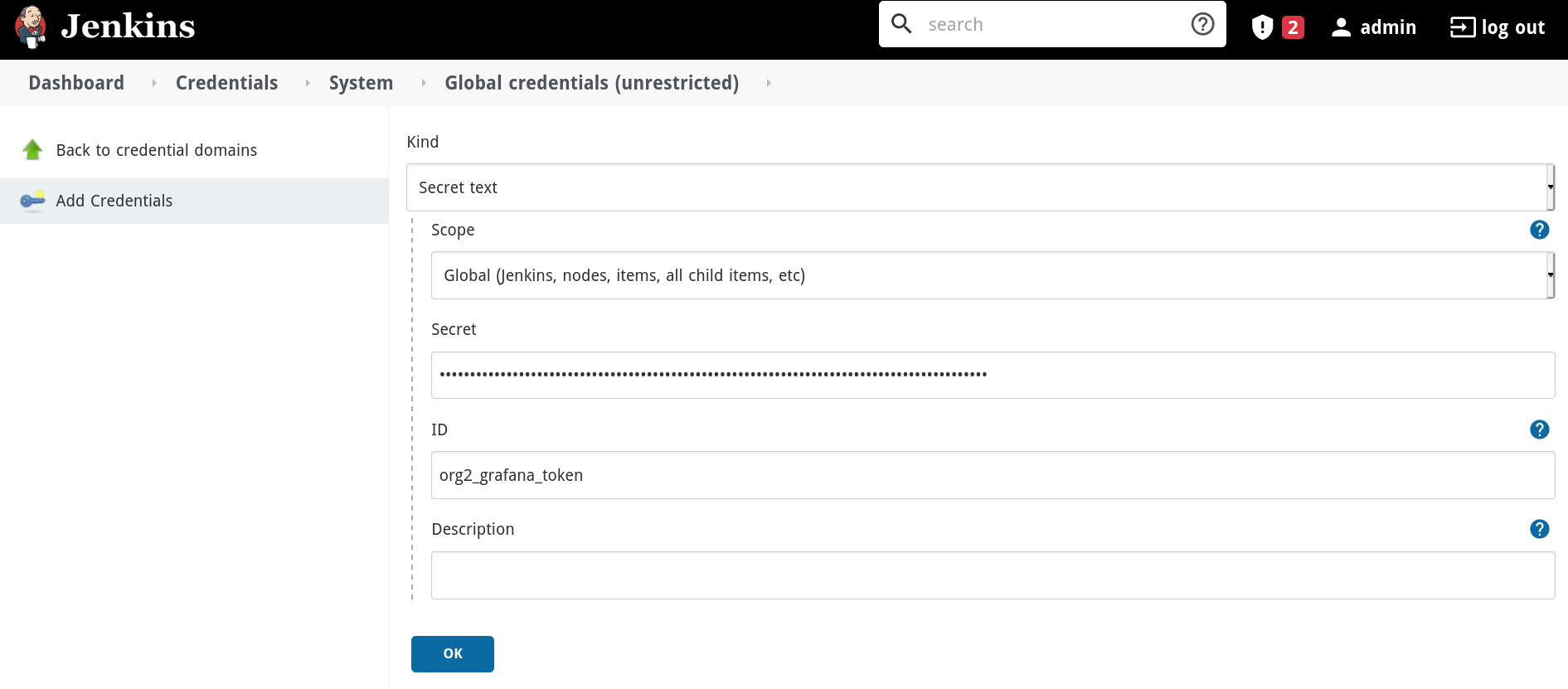Go to Global credentials (unrestricted) breadcrumb
This screenshot has height=689, width=1568.
tap(591, 82)
